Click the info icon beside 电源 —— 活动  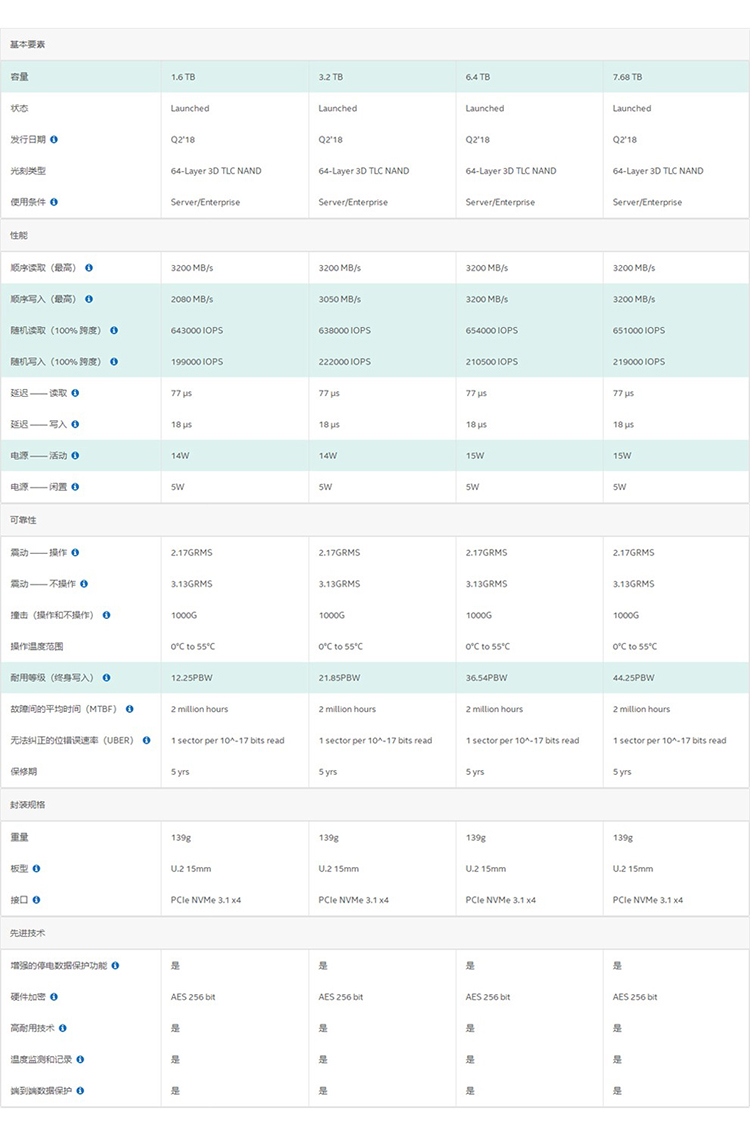(75, 456)
